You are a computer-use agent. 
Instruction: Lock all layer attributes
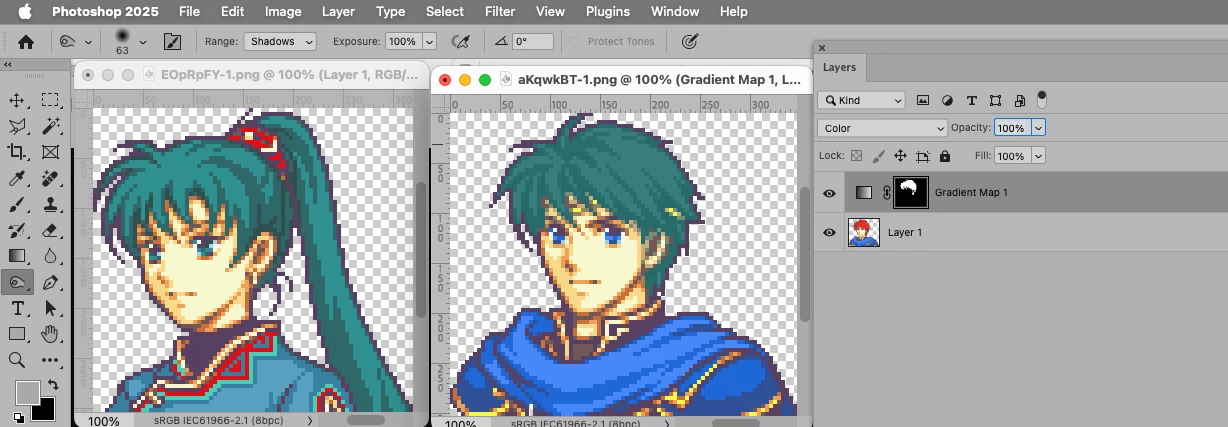click(945, 156)
